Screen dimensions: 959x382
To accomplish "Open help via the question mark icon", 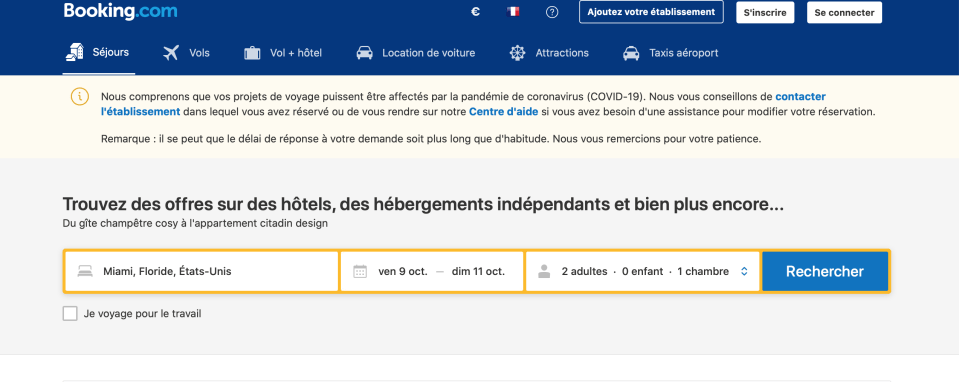I will pyautogui.click(x=552, y=12).
